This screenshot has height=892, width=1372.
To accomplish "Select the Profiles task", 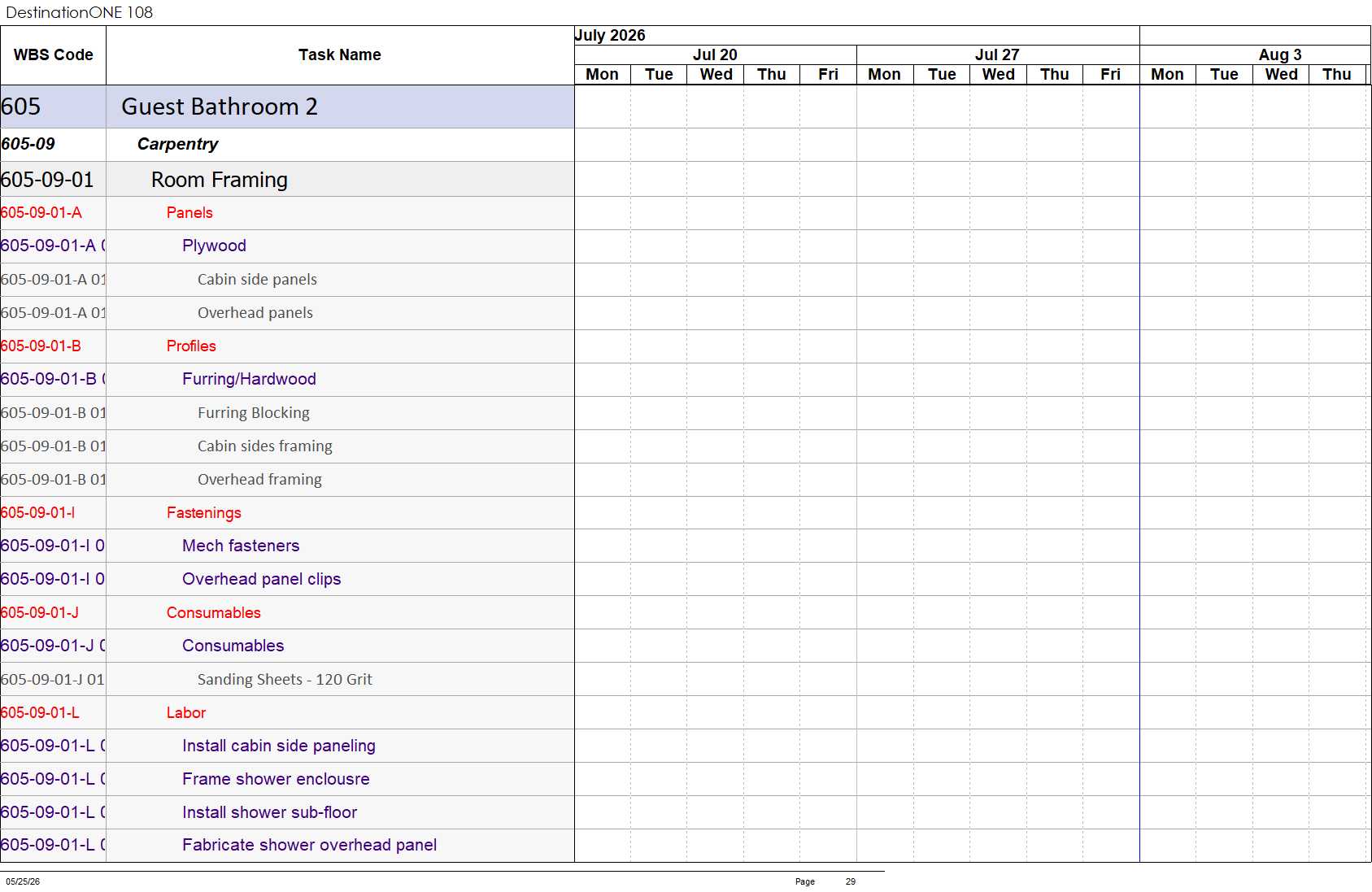I will coord(287,346).
